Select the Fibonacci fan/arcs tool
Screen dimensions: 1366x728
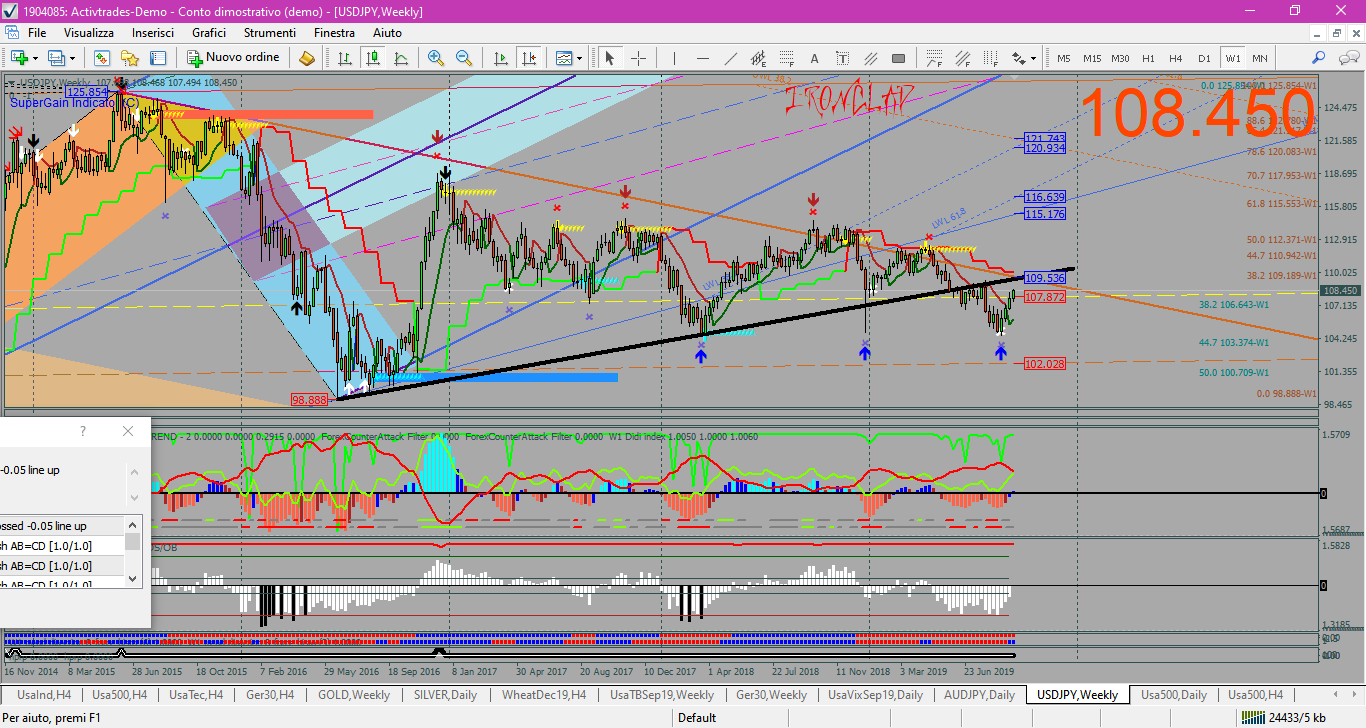click(x=934, y=58)
